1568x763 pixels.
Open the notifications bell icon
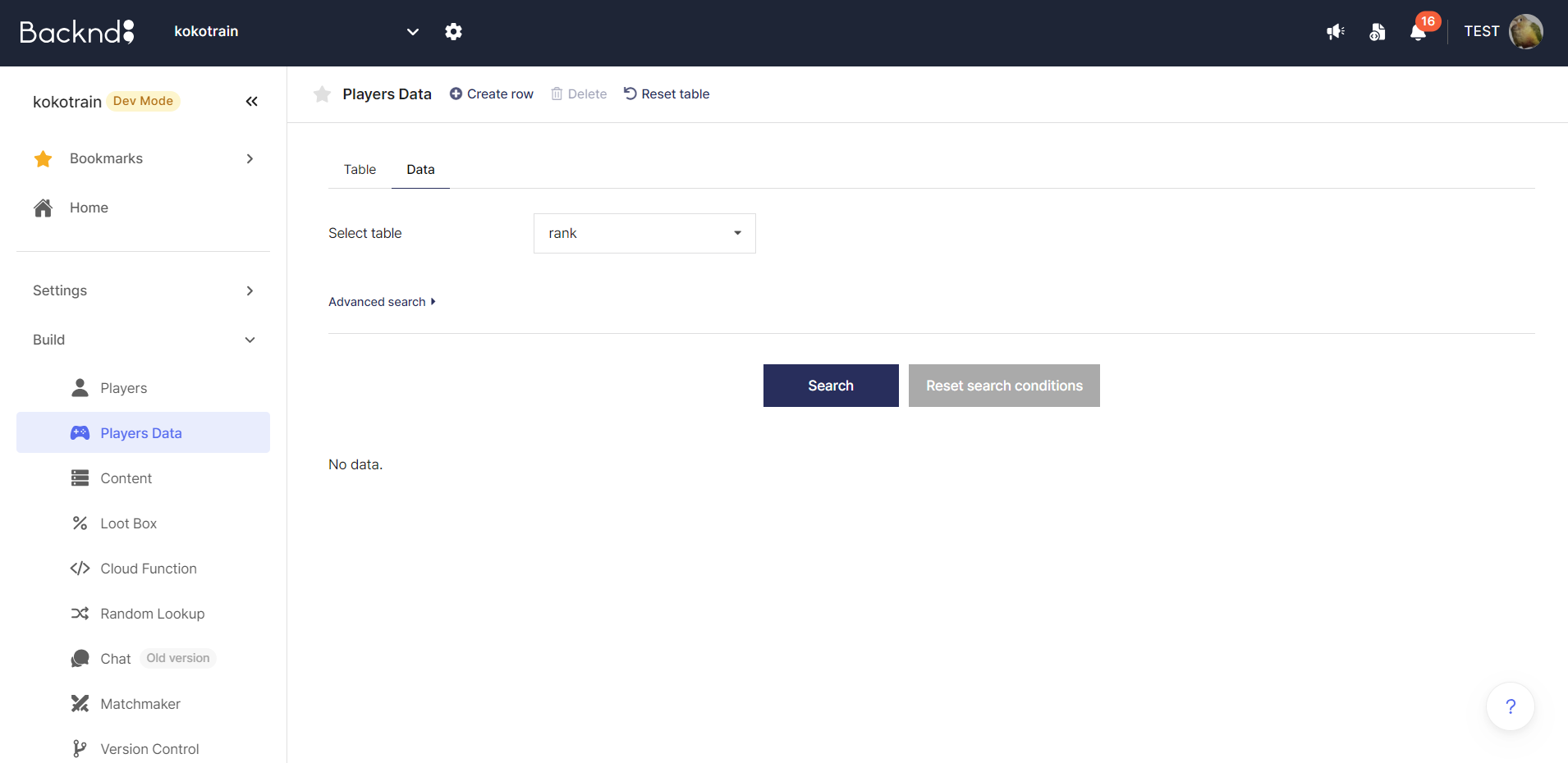(1418, 32)
